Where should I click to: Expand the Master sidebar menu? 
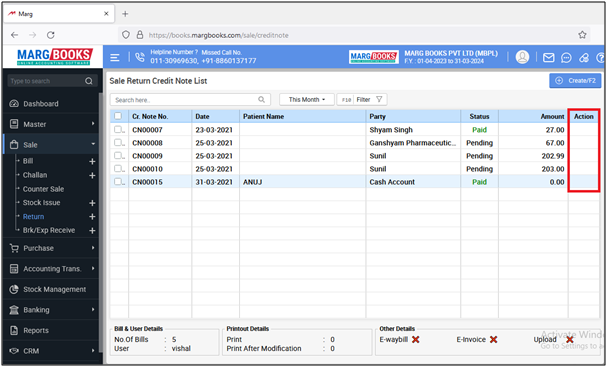[51, 124]
